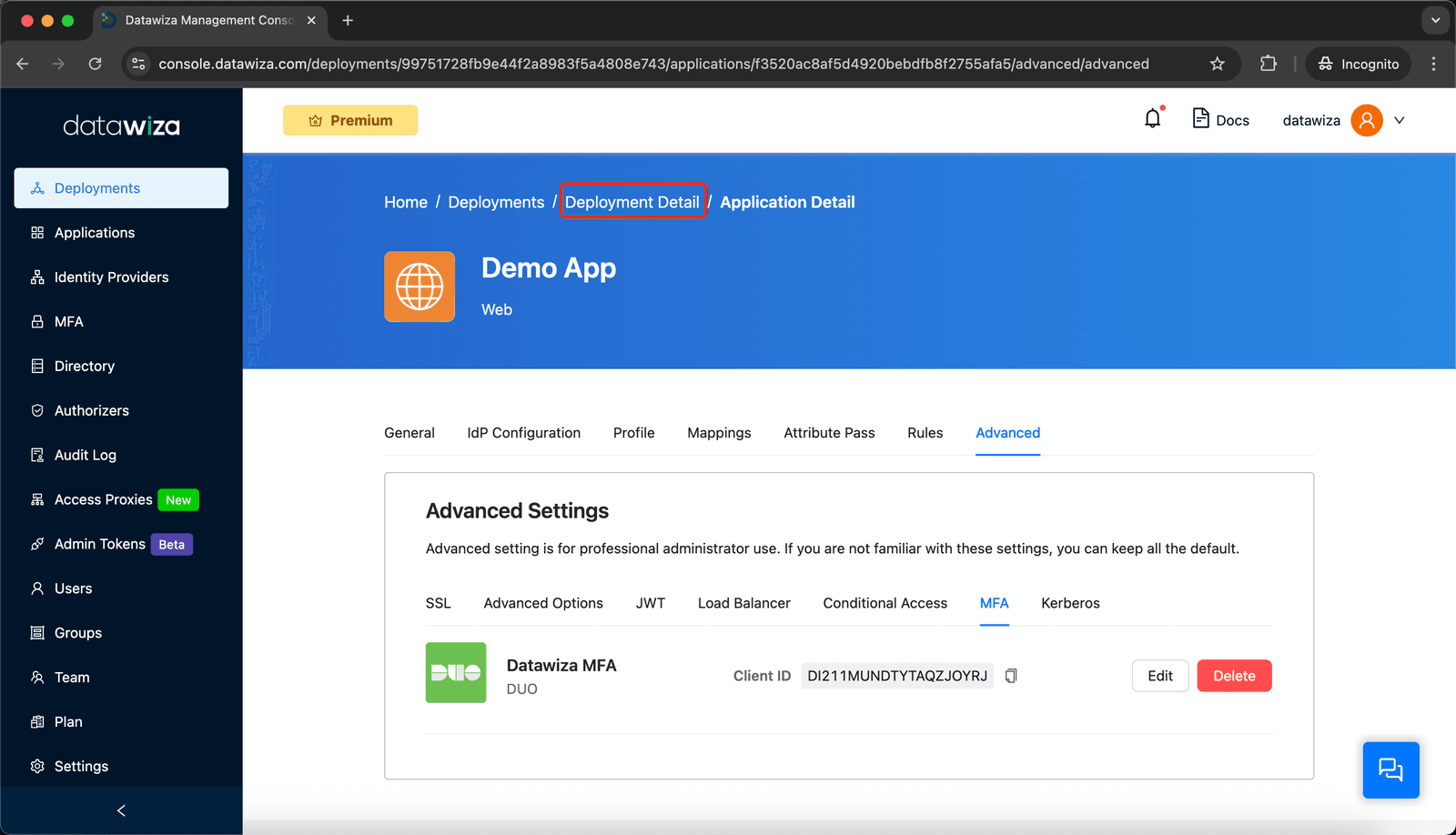The image size is (1456, 835).
Task: Copy the Client ID with copy icon
Action: pos(1011,676)
